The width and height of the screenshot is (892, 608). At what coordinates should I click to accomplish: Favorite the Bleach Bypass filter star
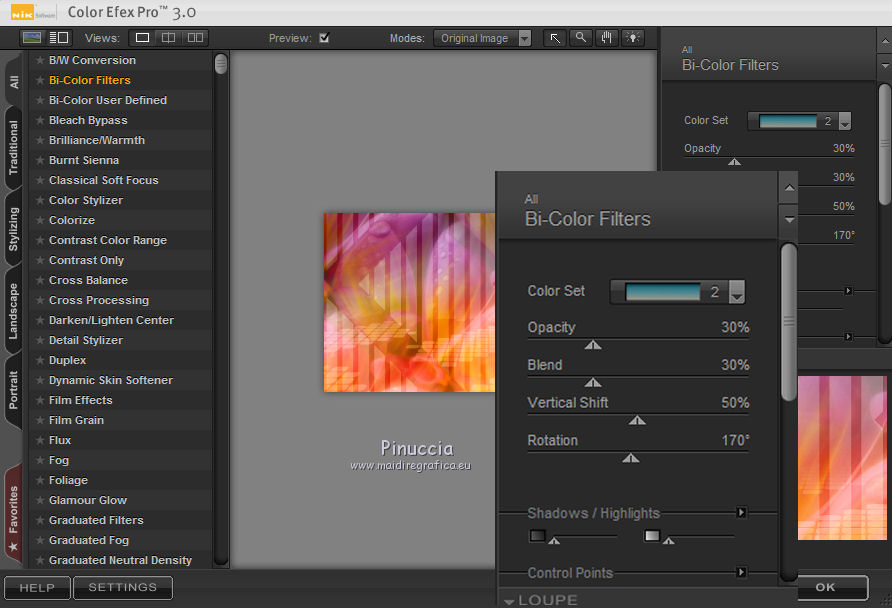(x=40, y=120)
